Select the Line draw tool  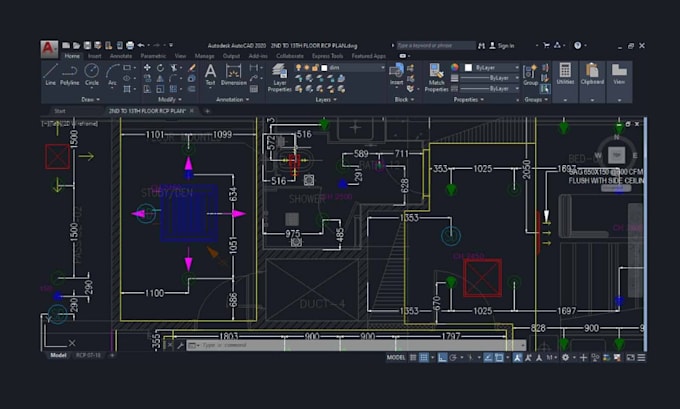(x=50, y=74)
